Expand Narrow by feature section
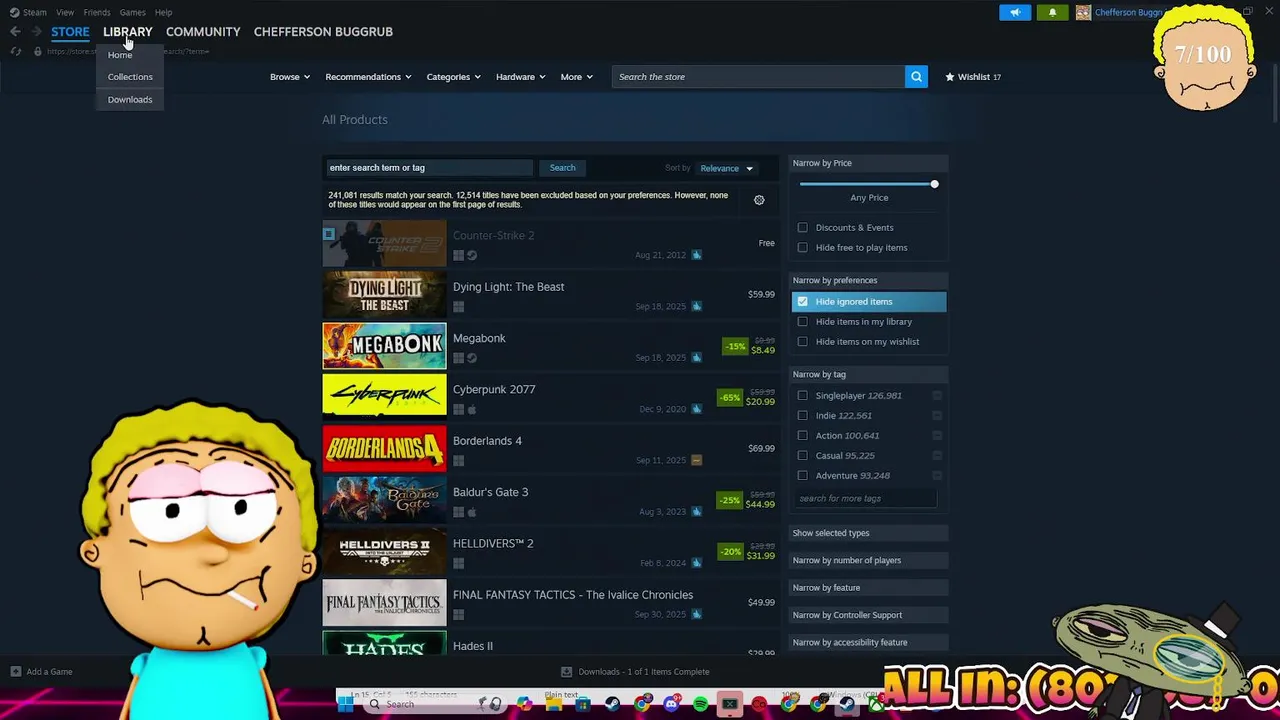1280x720 pixels. pos(868,588)
